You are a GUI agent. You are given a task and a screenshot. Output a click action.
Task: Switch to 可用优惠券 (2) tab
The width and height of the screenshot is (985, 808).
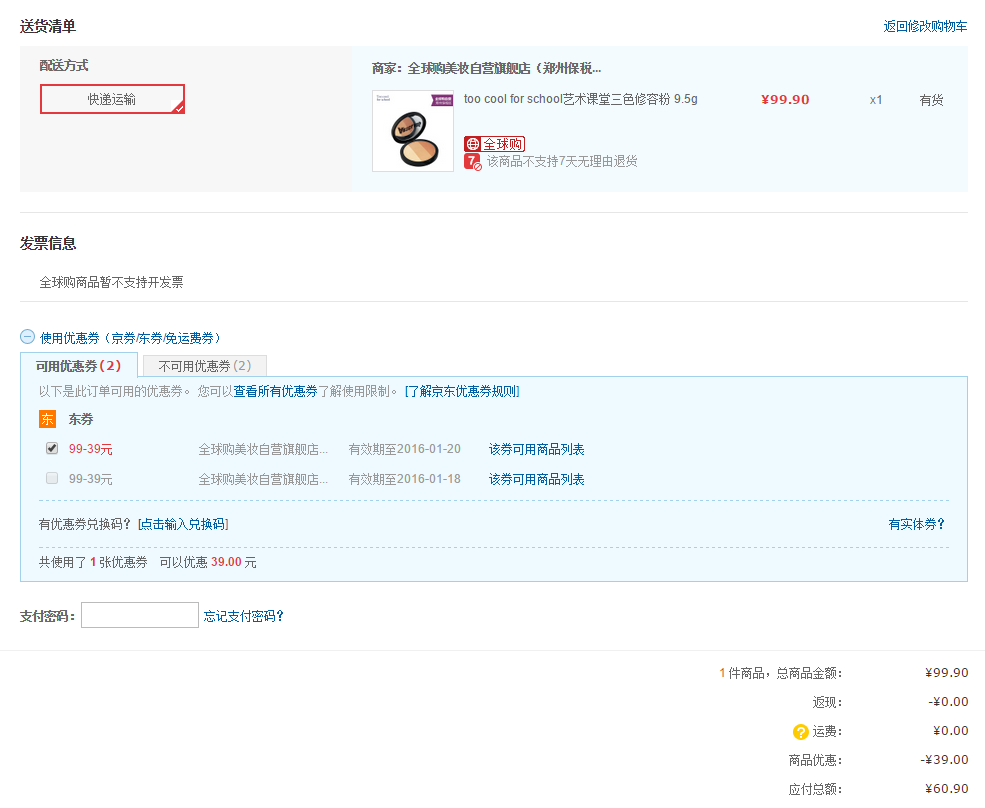[79, 366]
